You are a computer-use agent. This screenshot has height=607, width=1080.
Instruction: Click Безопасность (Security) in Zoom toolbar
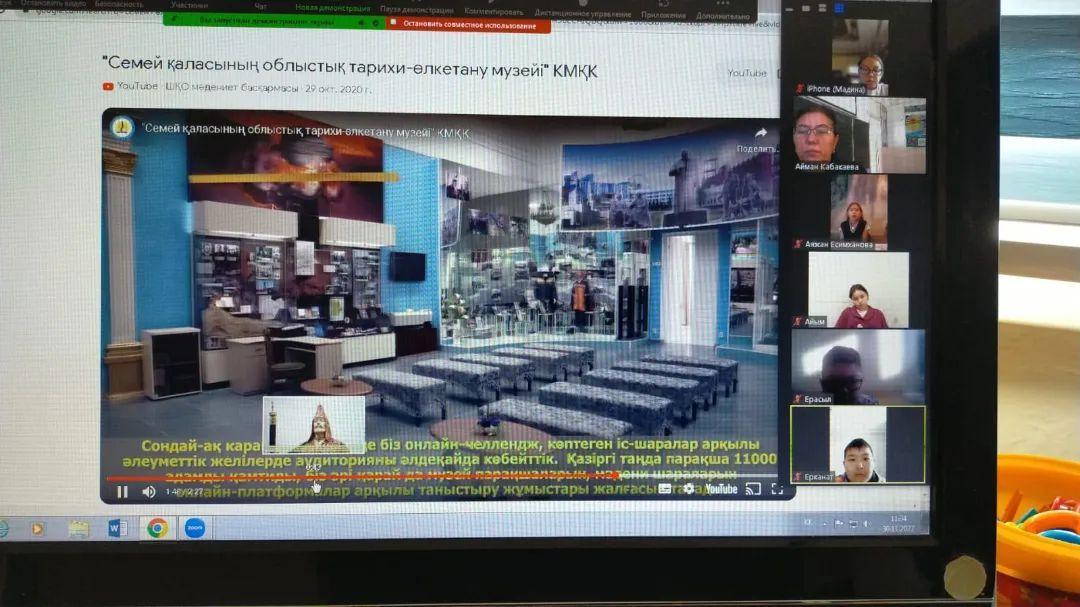tap(119, 4)
